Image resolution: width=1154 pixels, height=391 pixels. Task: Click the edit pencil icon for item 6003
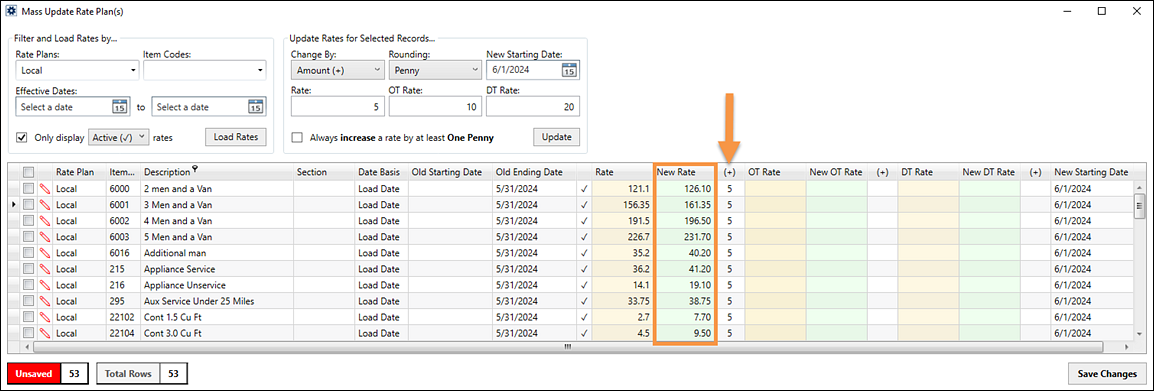coord(45,236)
